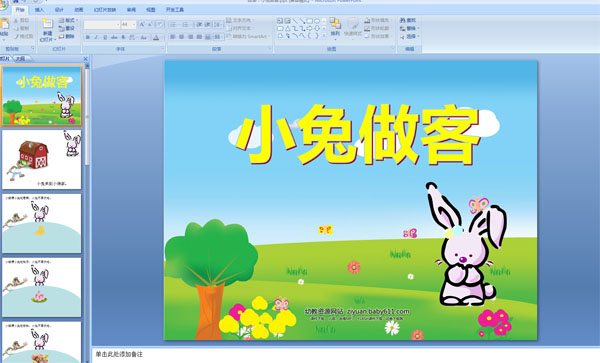Image resolution: width=600 pixels, height=363 pixels.
Task: Click the Copy (复制) icon
Action: coord(16,28)
